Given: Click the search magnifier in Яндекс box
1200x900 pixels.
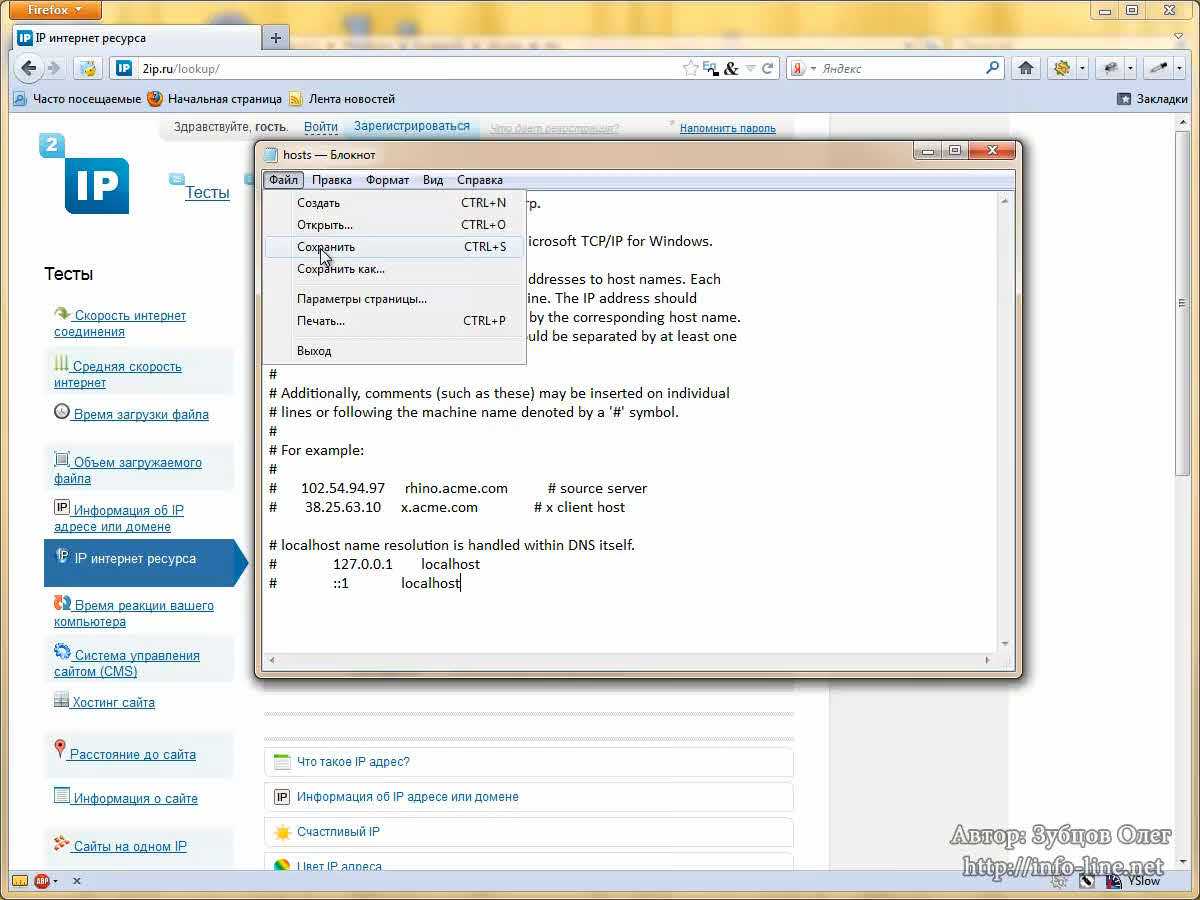Looking at the screenshot, I should click(992, 68).
